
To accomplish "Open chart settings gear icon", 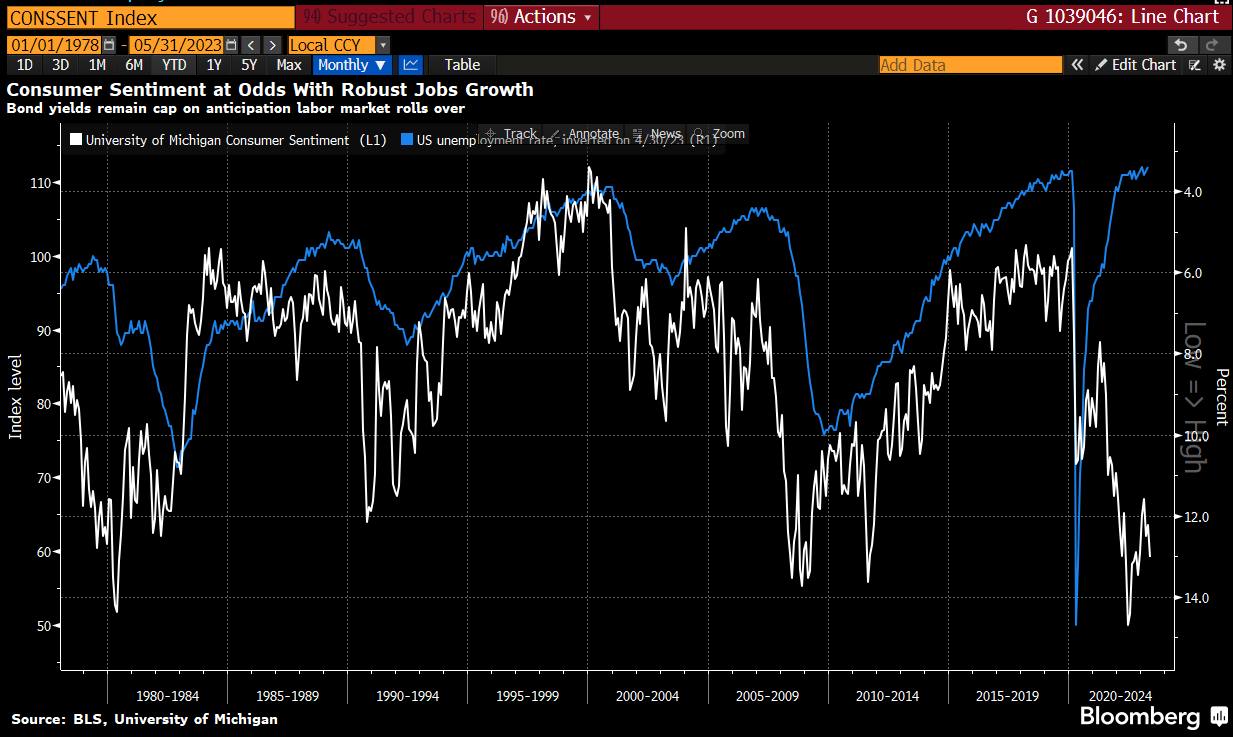I will coord(1219,65).
